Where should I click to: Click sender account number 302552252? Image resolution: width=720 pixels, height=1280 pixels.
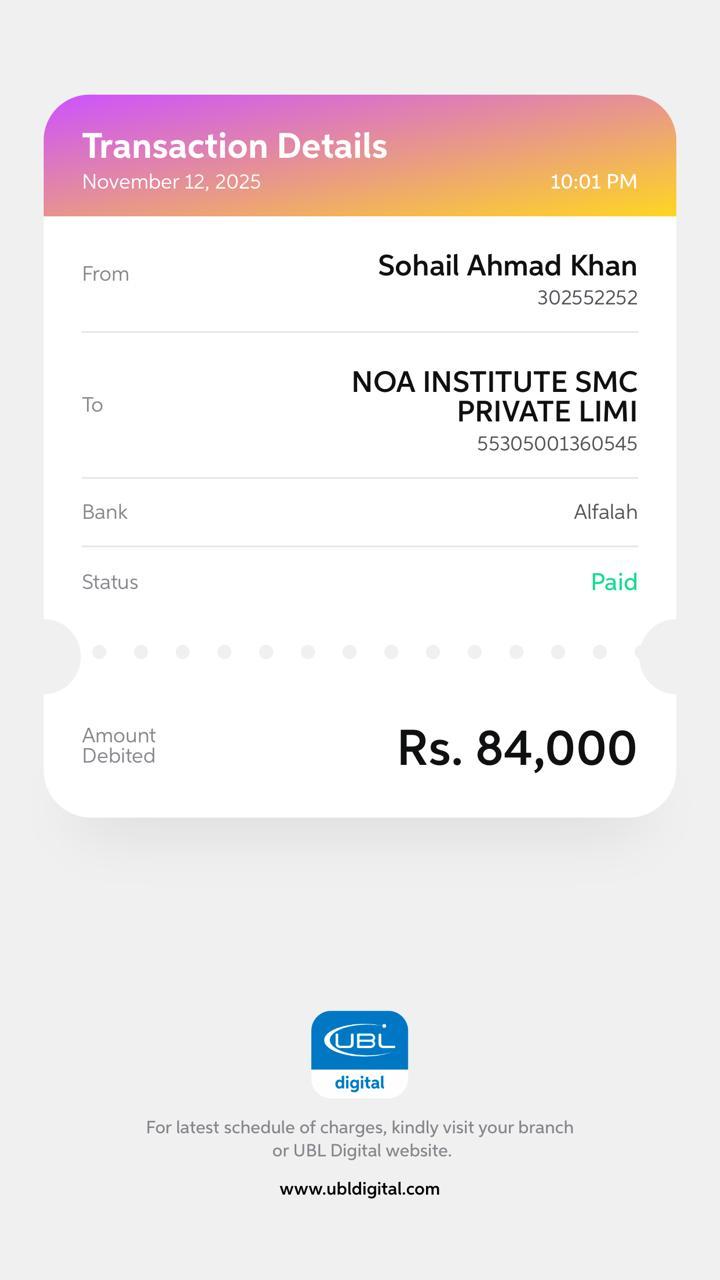pyautogui.click(x=587, y=298)
